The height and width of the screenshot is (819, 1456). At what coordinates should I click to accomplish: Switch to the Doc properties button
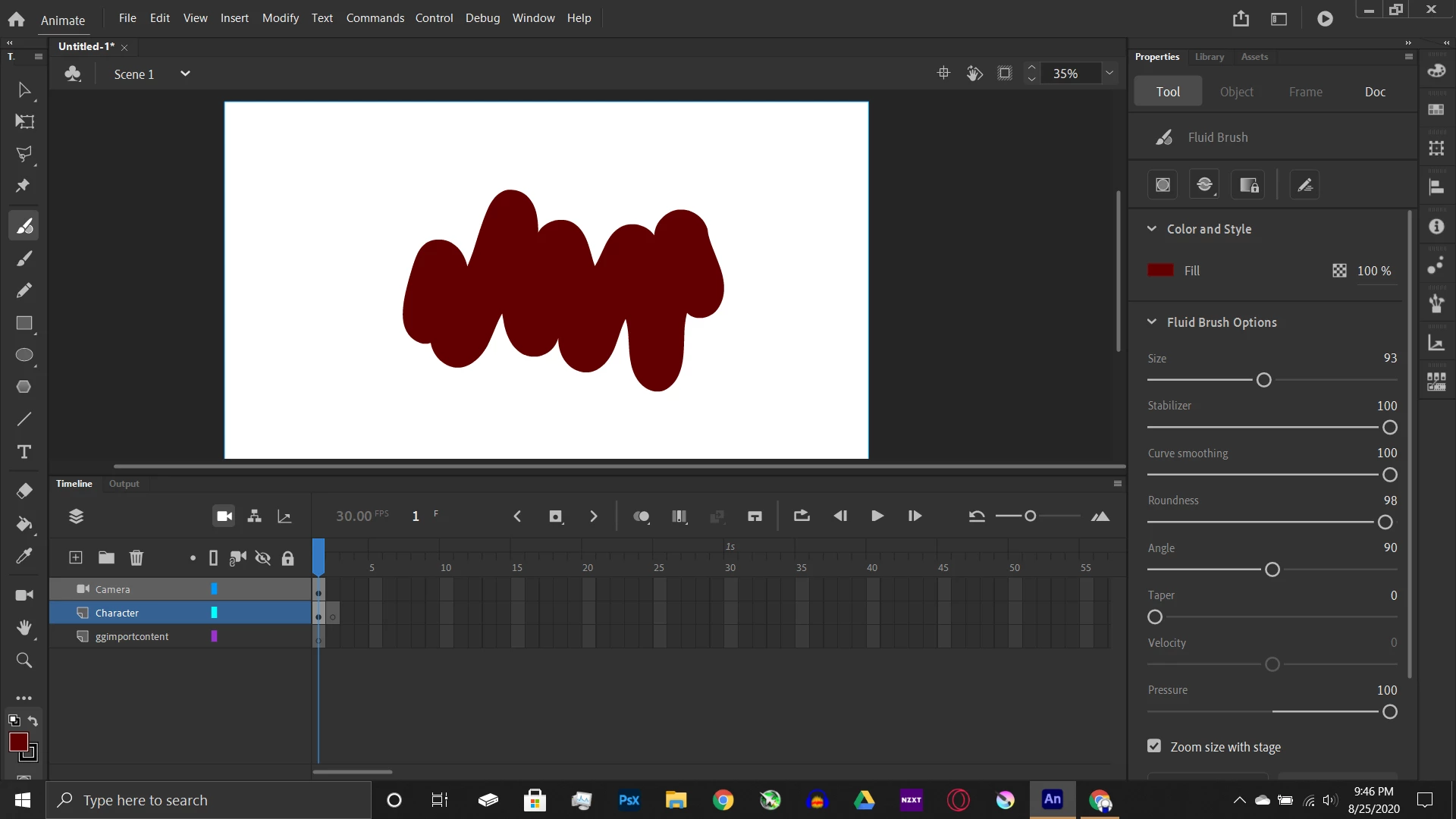point(1375,92)
